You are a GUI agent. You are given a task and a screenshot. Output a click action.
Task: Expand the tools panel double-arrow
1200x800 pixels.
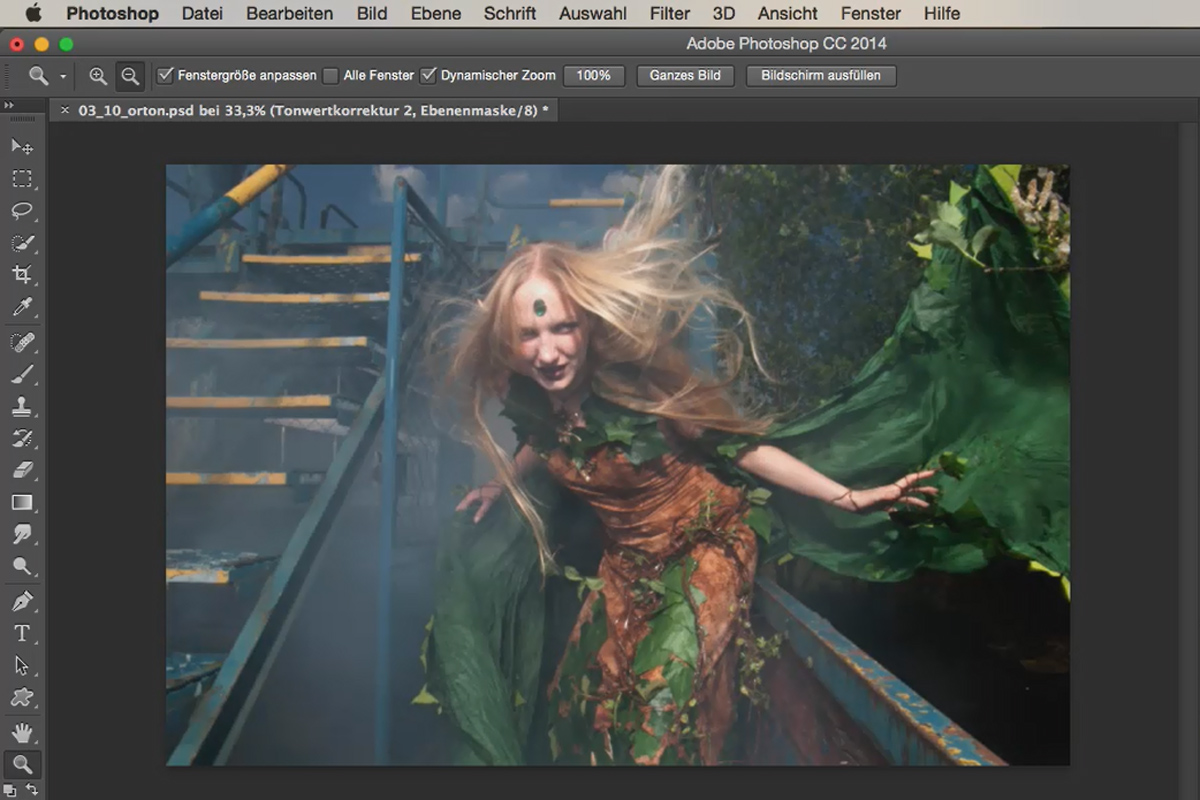(x=9, y=105)
